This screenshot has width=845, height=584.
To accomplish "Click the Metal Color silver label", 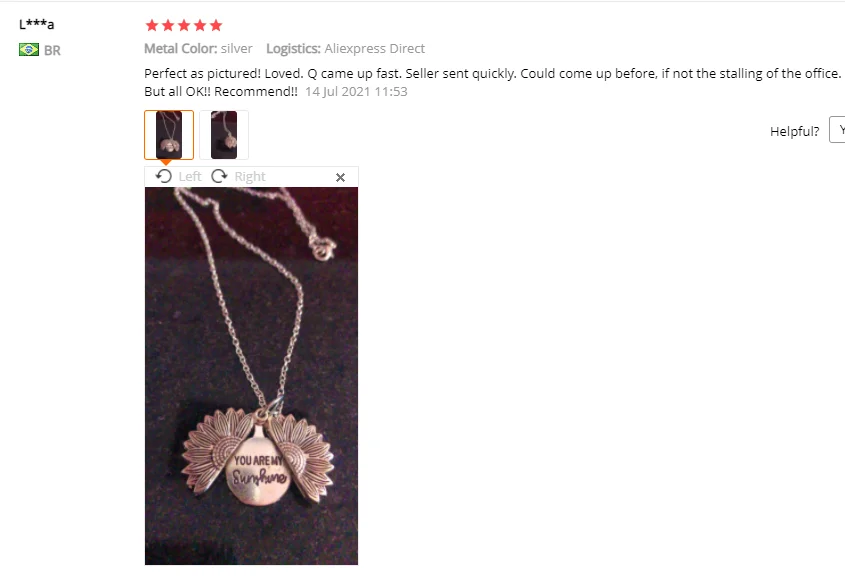I will (198, 48).
